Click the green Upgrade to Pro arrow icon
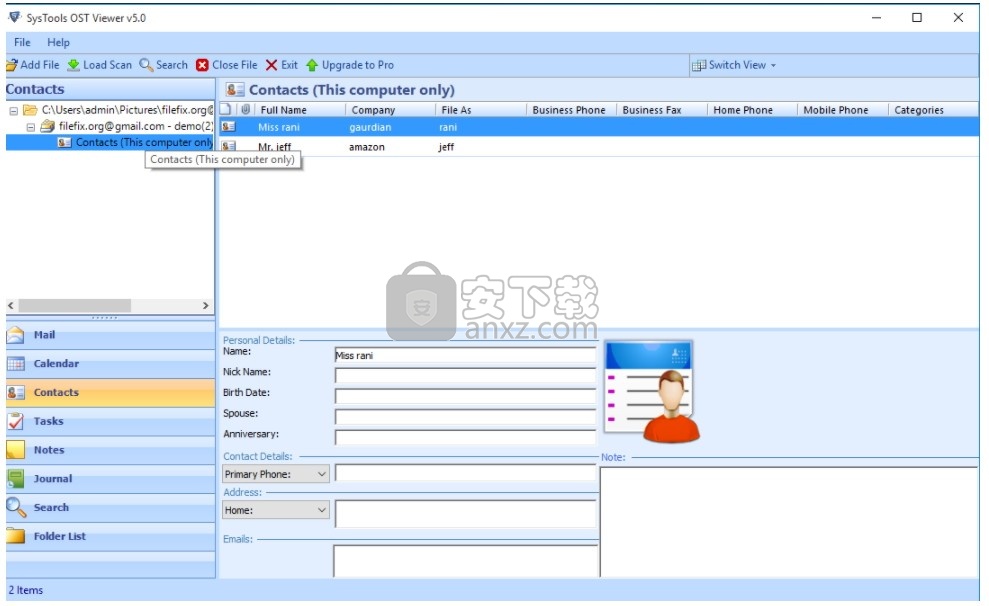Viewport: 989px width, 606px height. click(x=312, y=65)
